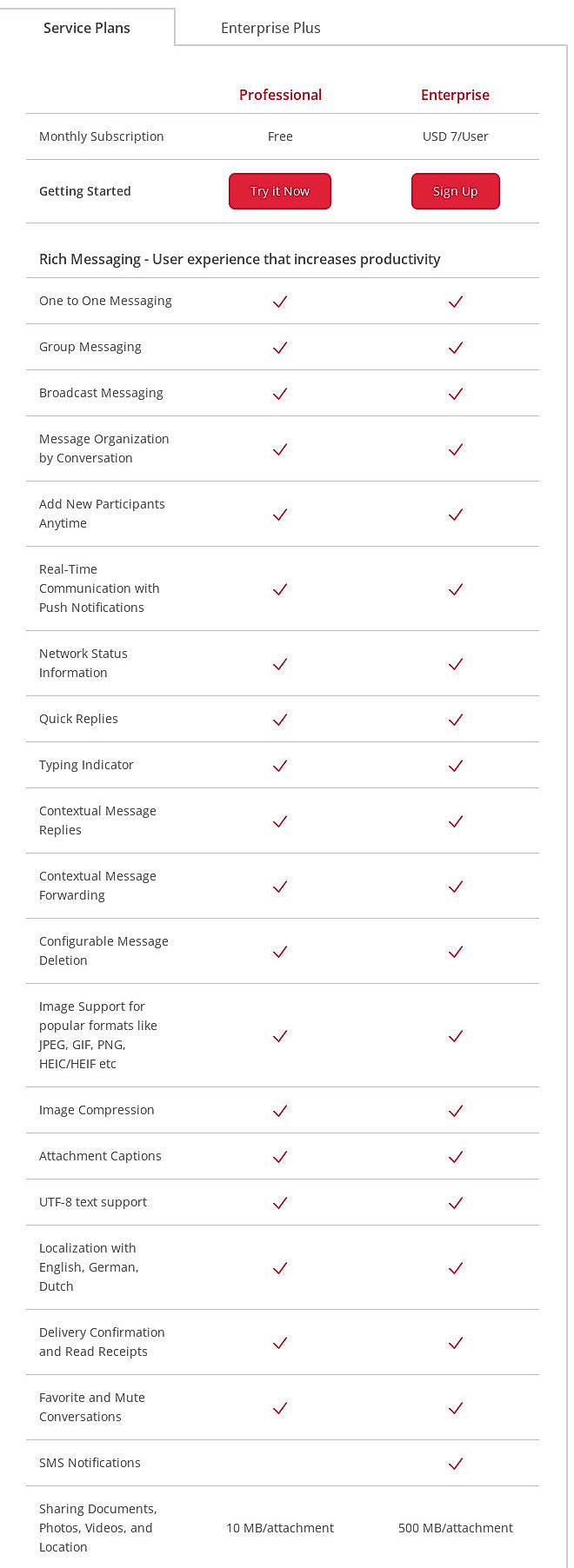Expand the Rich Messaging section header
The height and width of the screenshot is (1568, 574).
[239, 259]
